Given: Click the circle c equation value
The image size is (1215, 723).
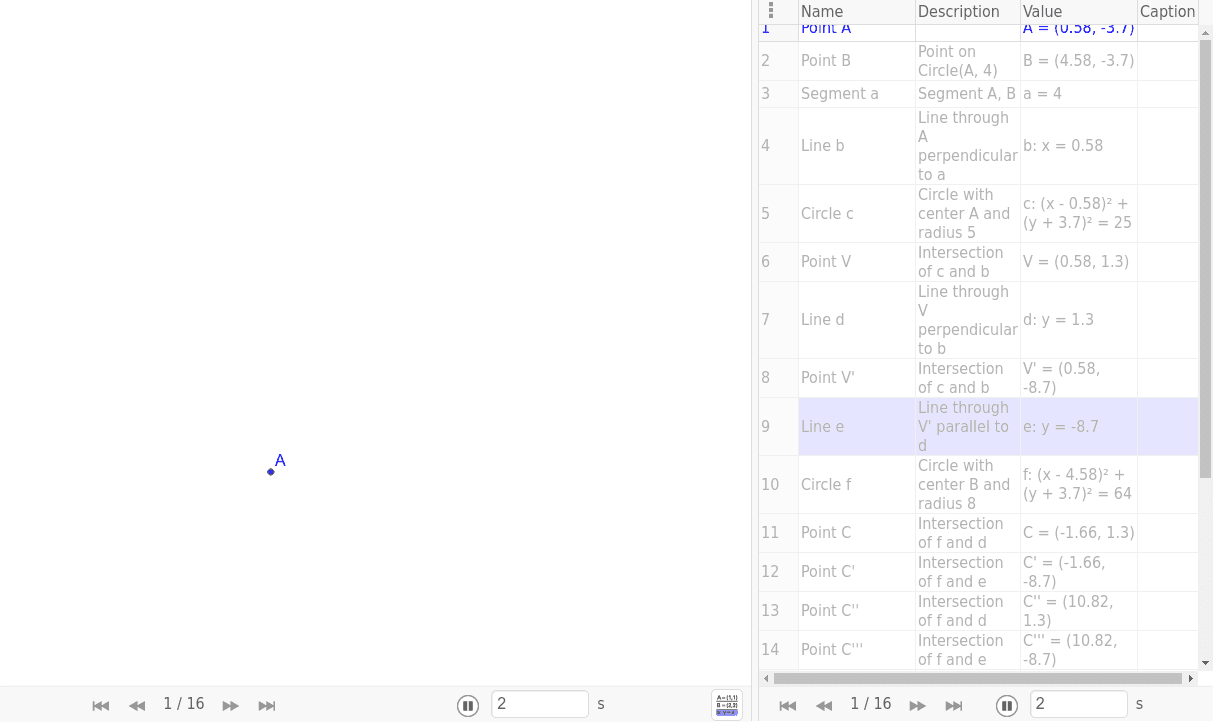Looking at the screenshot, I should 1077,214.
